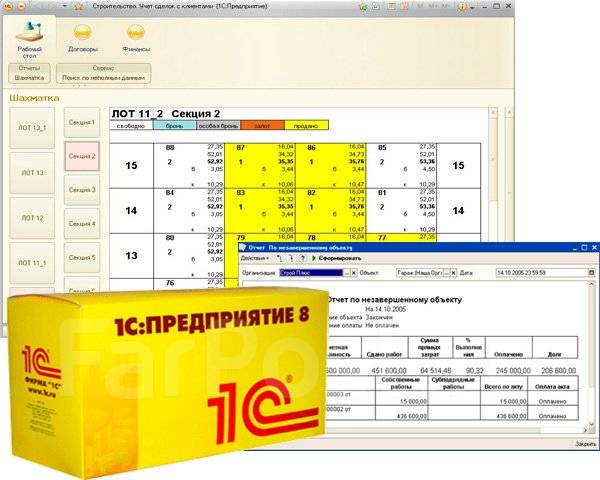
Task: Click the Всего по акту column header
Action: [504, 383]
